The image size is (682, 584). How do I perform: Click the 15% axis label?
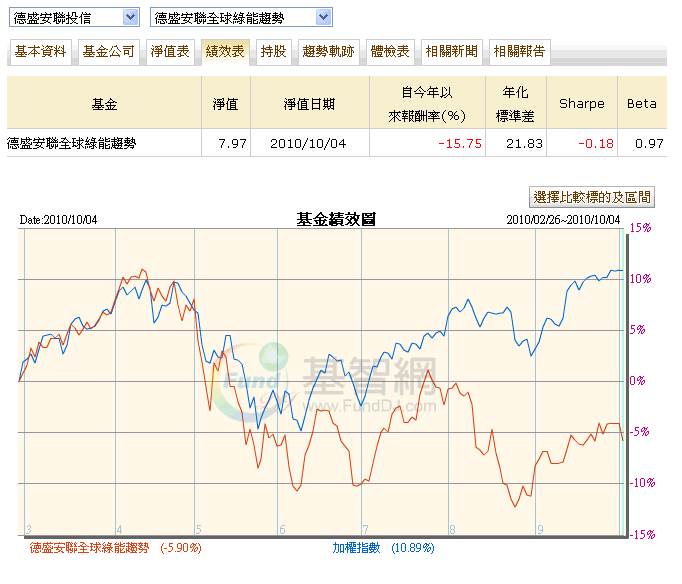point(641,228)
